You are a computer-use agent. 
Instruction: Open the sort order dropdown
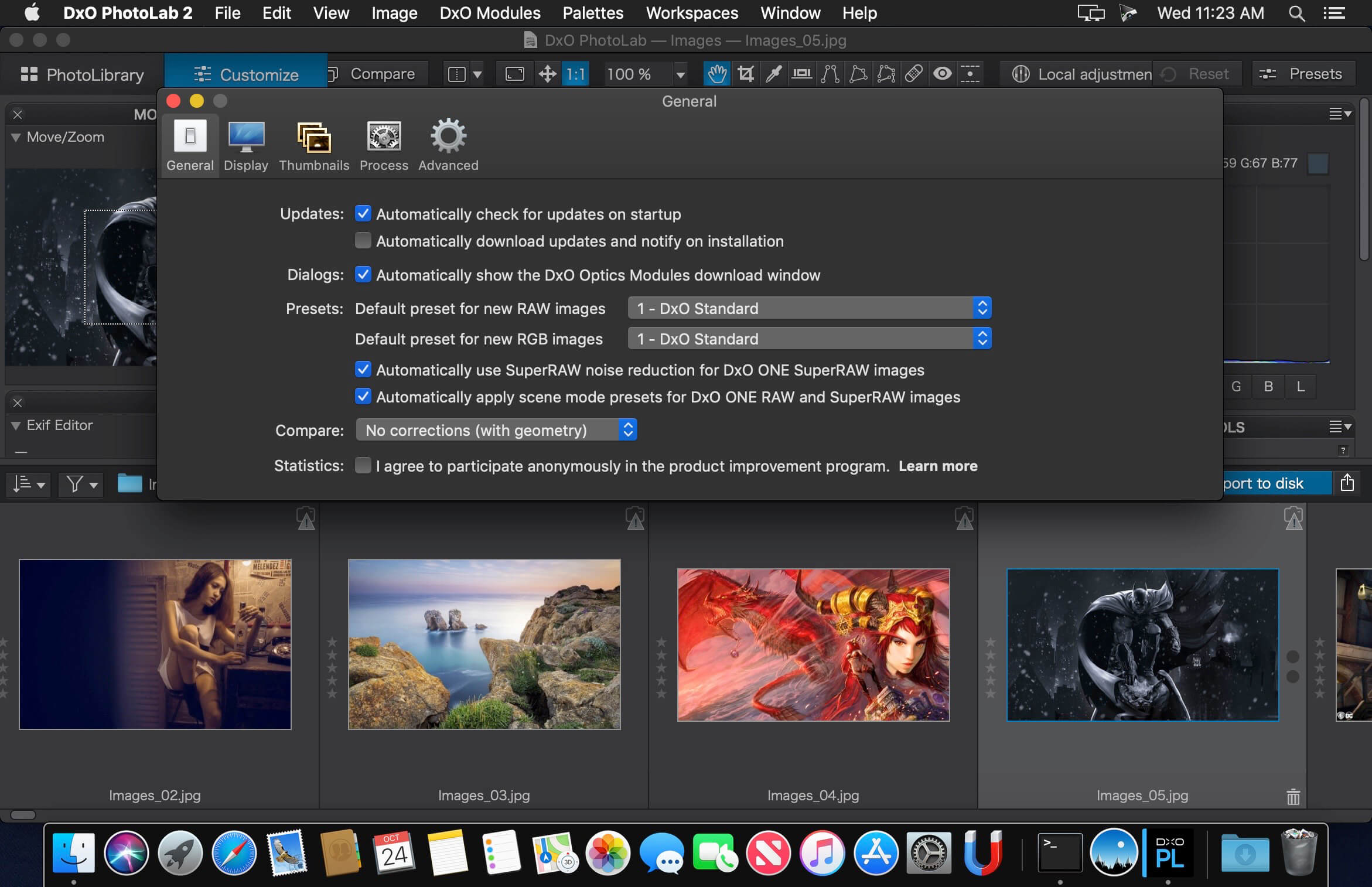29,484
